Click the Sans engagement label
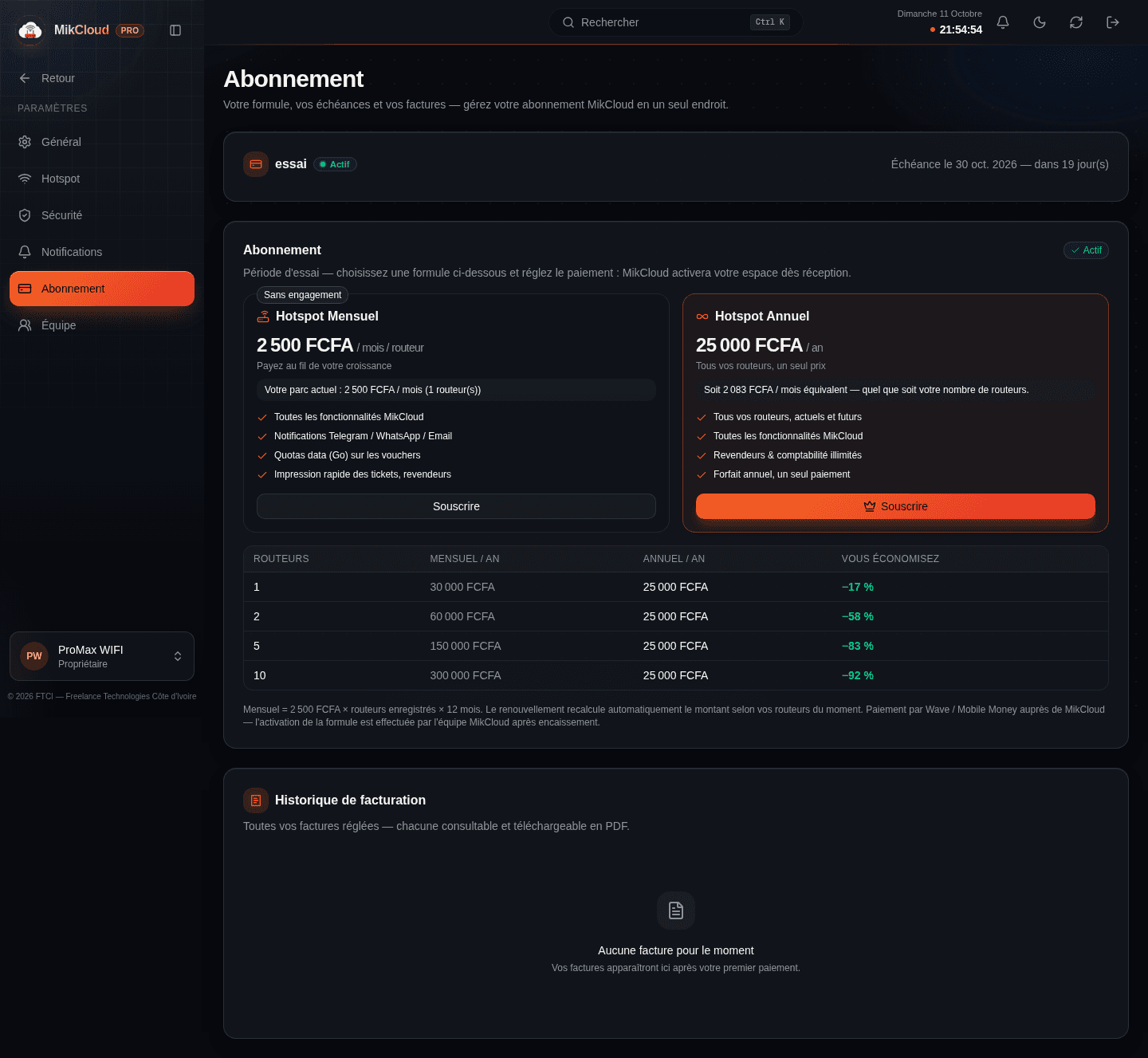Screen dimensions: 1148x1058 click(302, 295)
